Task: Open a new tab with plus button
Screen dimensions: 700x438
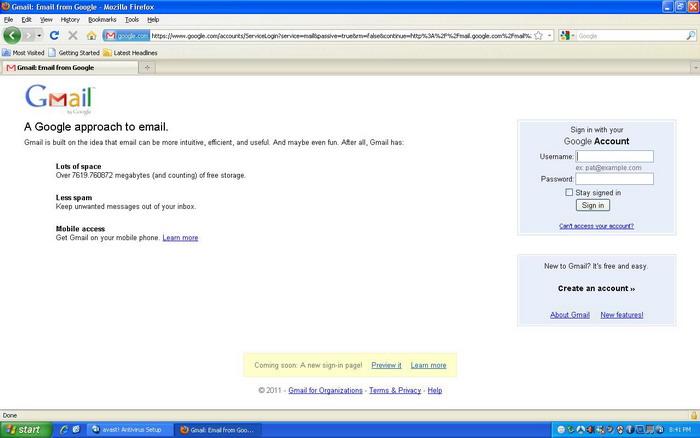Action: tap(147, 67)
